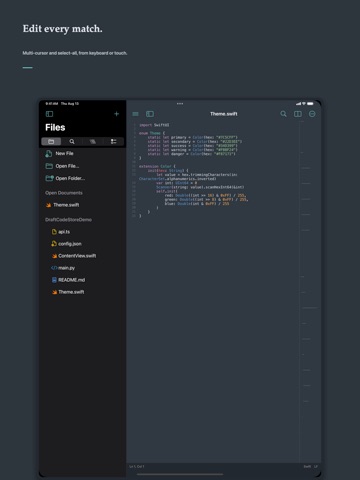The width and height of the screenshot is (360, 480).
Task: Tap the three-dot multitasking control
Action: (180, 104)
